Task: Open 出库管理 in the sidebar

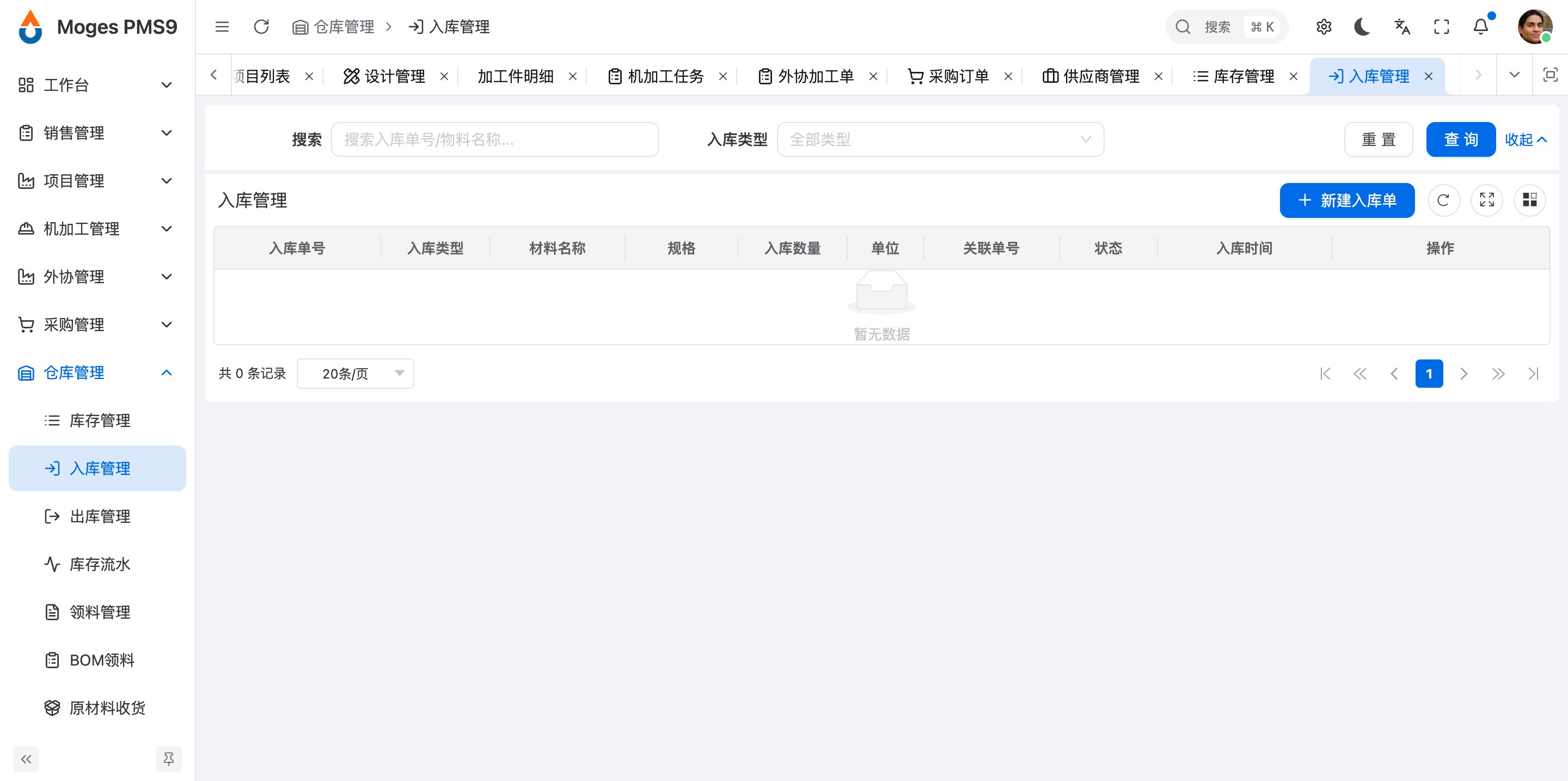Action: click(97, 516)
